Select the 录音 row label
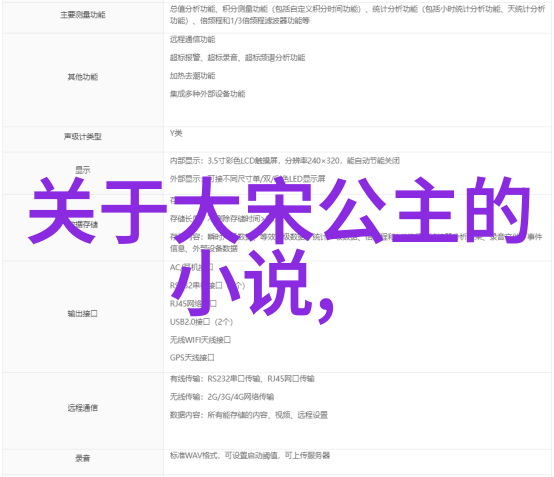 click(x=83, y=458)
